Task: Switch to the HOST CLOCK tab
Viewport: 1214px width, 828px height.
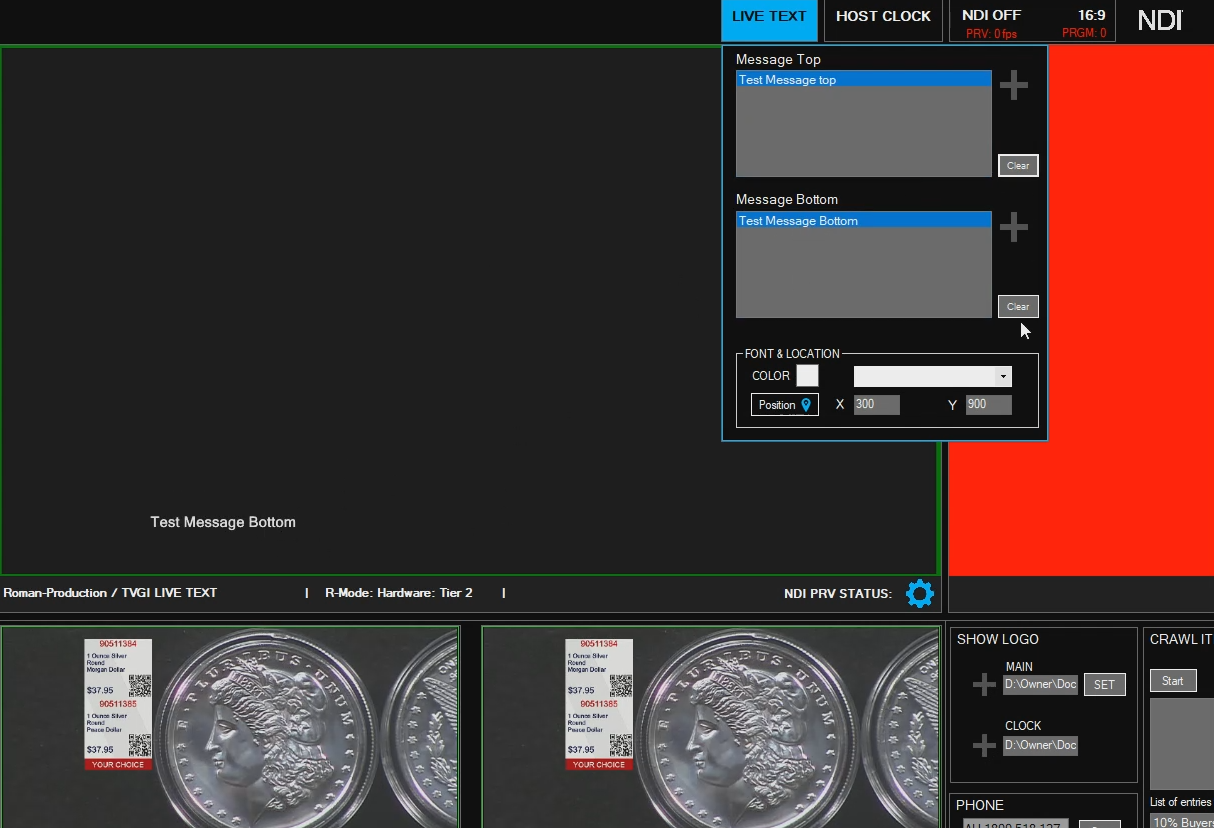Action: point(883,16)
